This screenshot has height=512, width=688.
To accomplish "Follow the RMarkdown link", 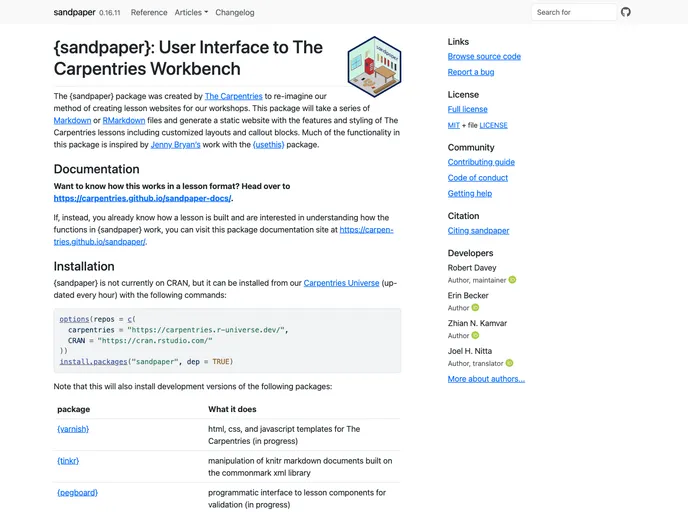I will (124, 120).
